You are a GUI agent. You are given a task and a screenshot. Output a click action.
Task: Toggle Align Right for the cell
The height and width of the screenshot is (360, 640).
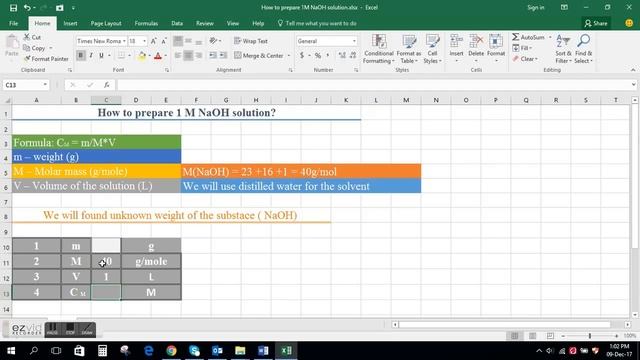pyautogui.click(x=198, y=56)
